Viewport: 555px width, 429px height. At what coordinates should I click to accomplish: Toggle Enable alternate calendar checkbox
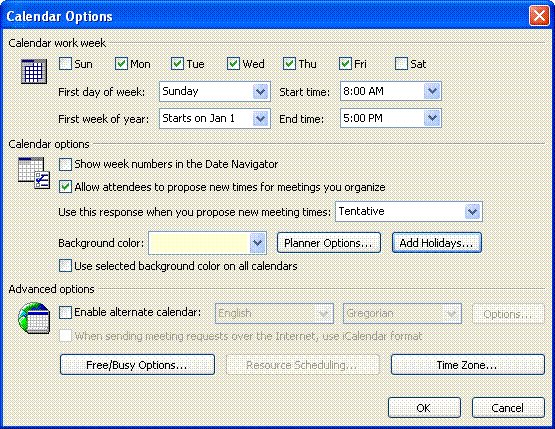pyautogui.click(x=65, y=313)
